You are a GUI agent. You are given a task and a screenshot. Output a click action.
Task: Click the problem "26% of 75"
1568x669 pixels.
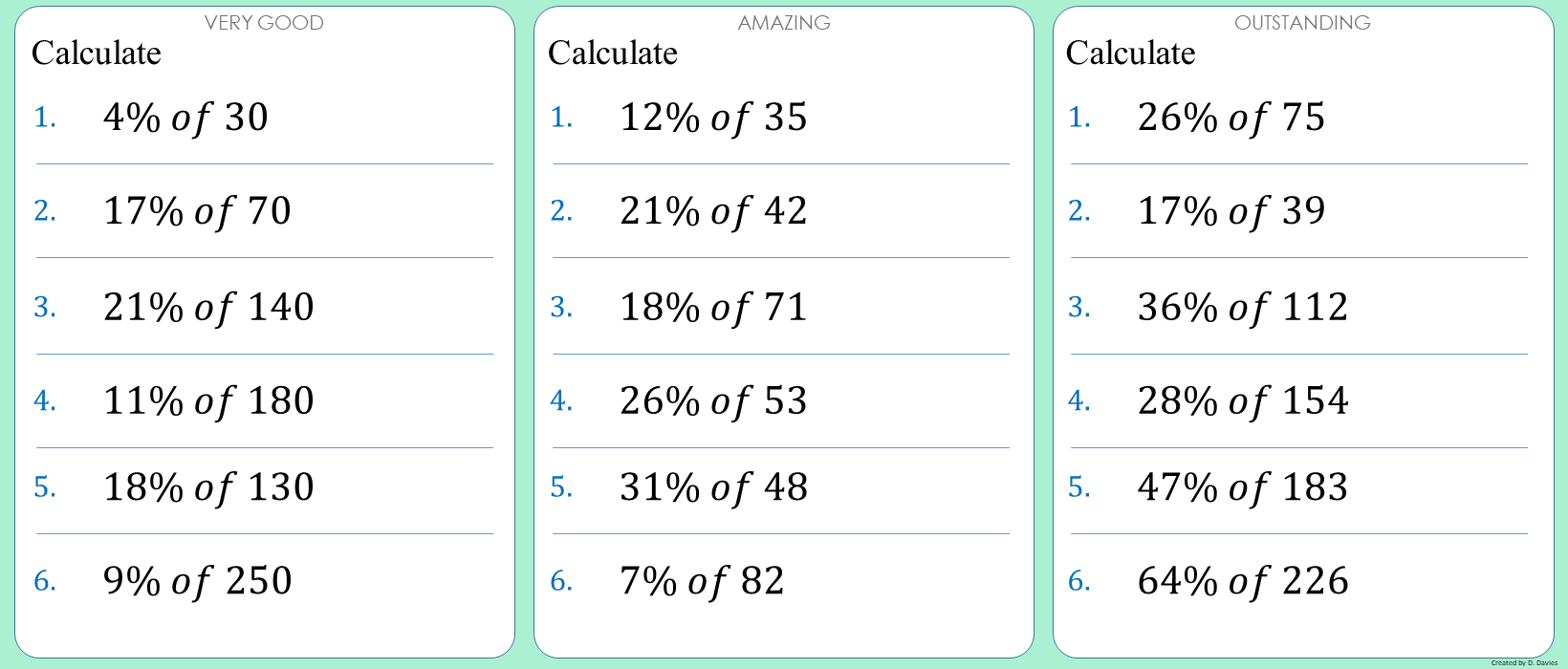click(1231, 118)
